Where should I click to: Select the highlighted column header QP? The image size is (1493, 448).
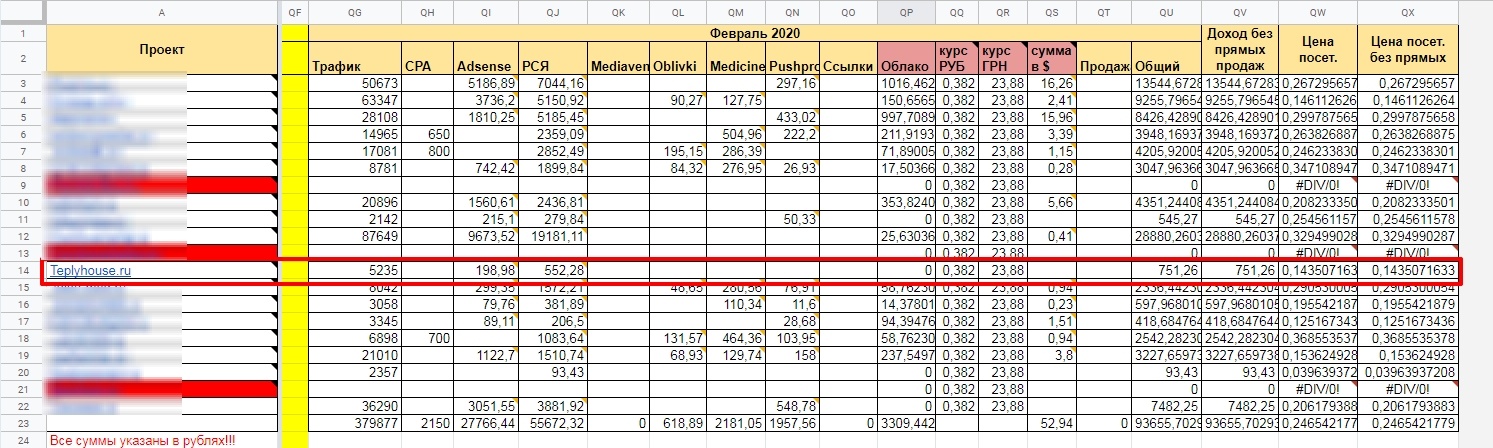pos(906,13)
